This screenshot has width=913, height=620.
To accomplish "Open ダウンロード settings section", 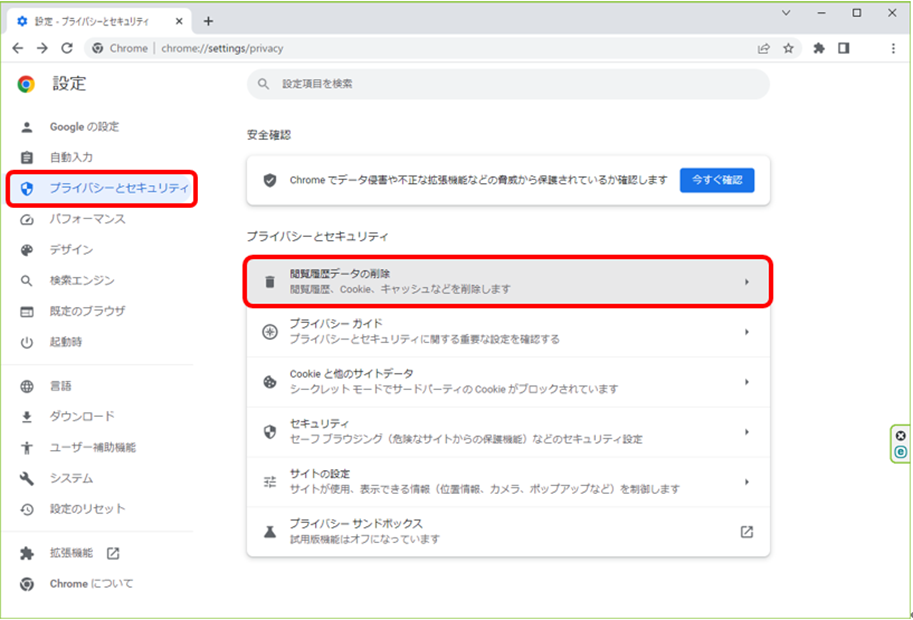I will click(x=82, y=416).
